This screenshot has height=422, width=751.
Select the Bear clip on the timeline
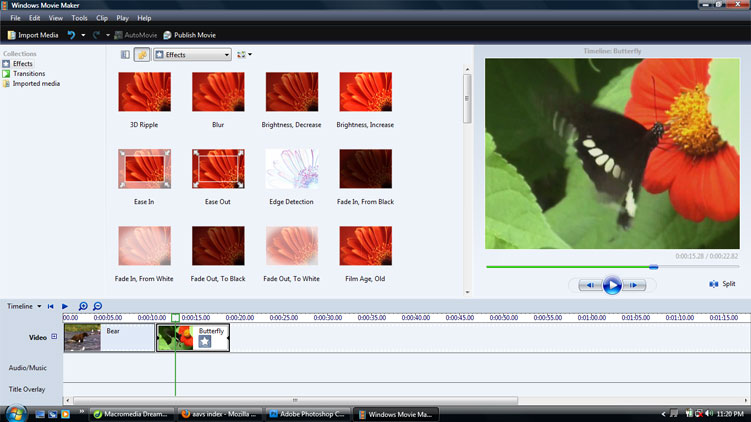click(109, 338)
